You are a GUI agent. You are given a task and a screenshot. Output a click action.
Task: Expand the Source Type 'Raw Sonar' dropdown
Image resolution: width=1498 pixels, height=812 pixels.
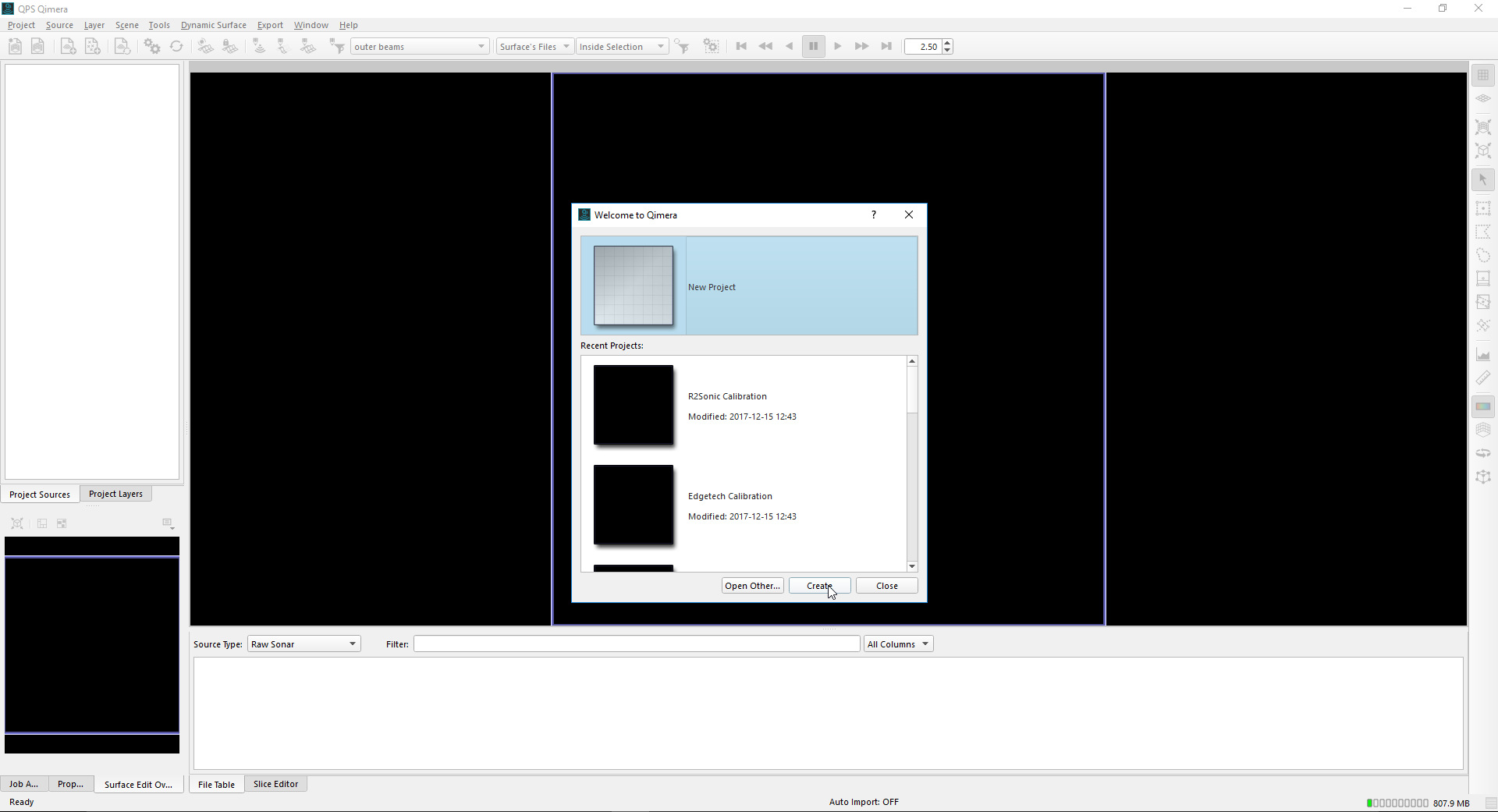pyautogui.click(x=304, y=644)
